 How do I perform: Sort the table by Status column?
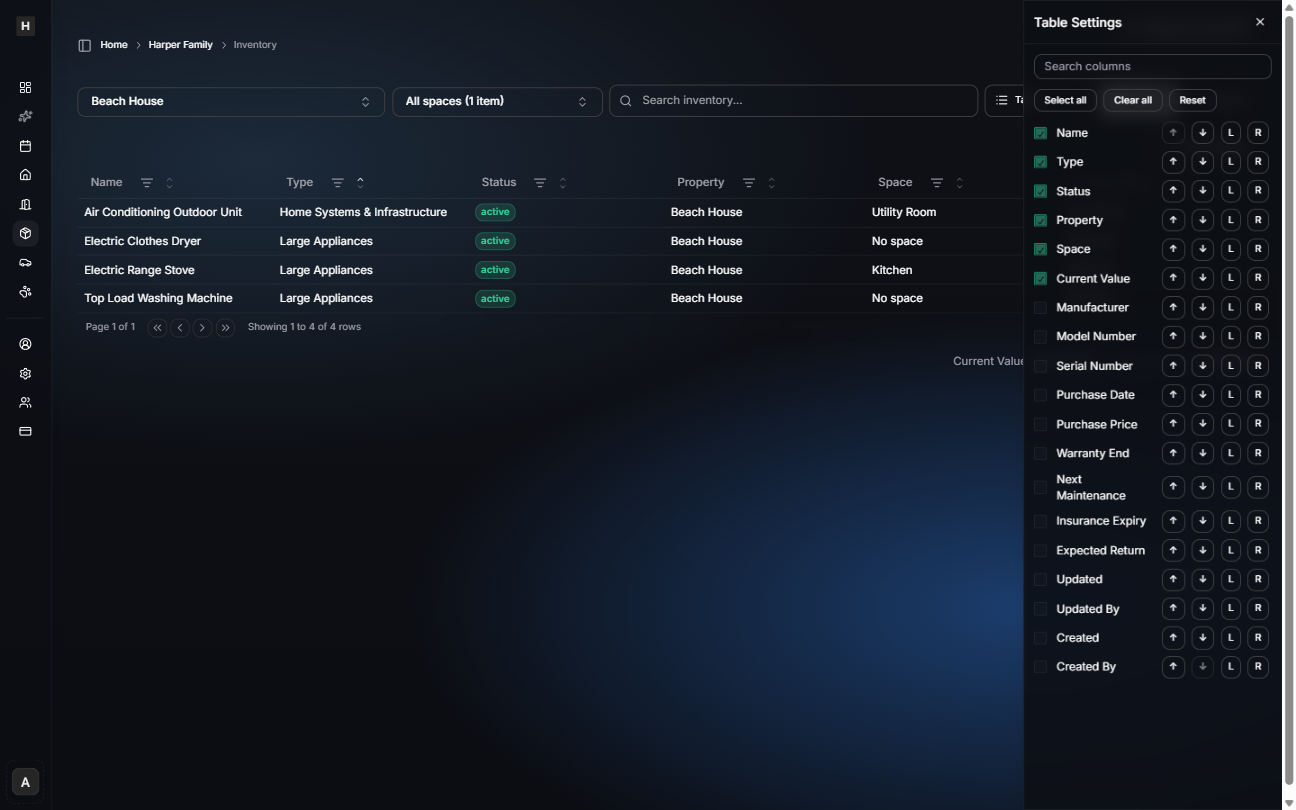(x=563, y=183)
